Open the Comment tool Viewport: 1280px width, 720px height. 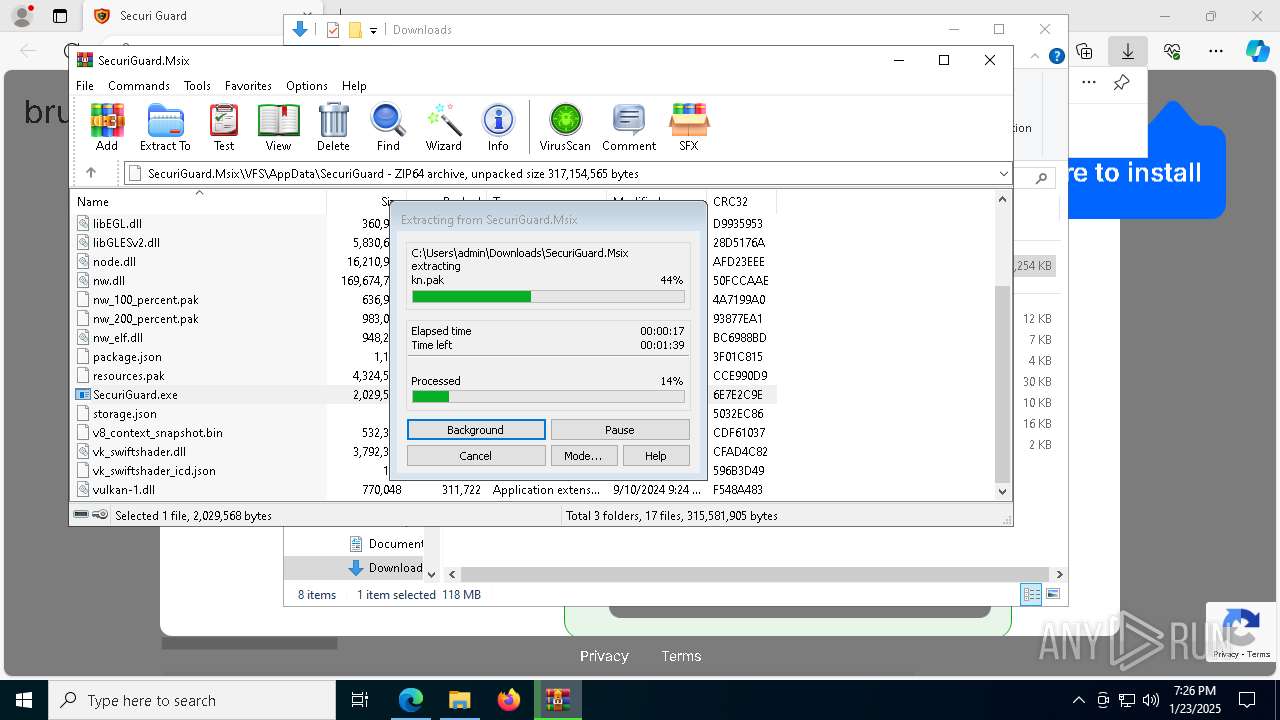tap(628, 127)
